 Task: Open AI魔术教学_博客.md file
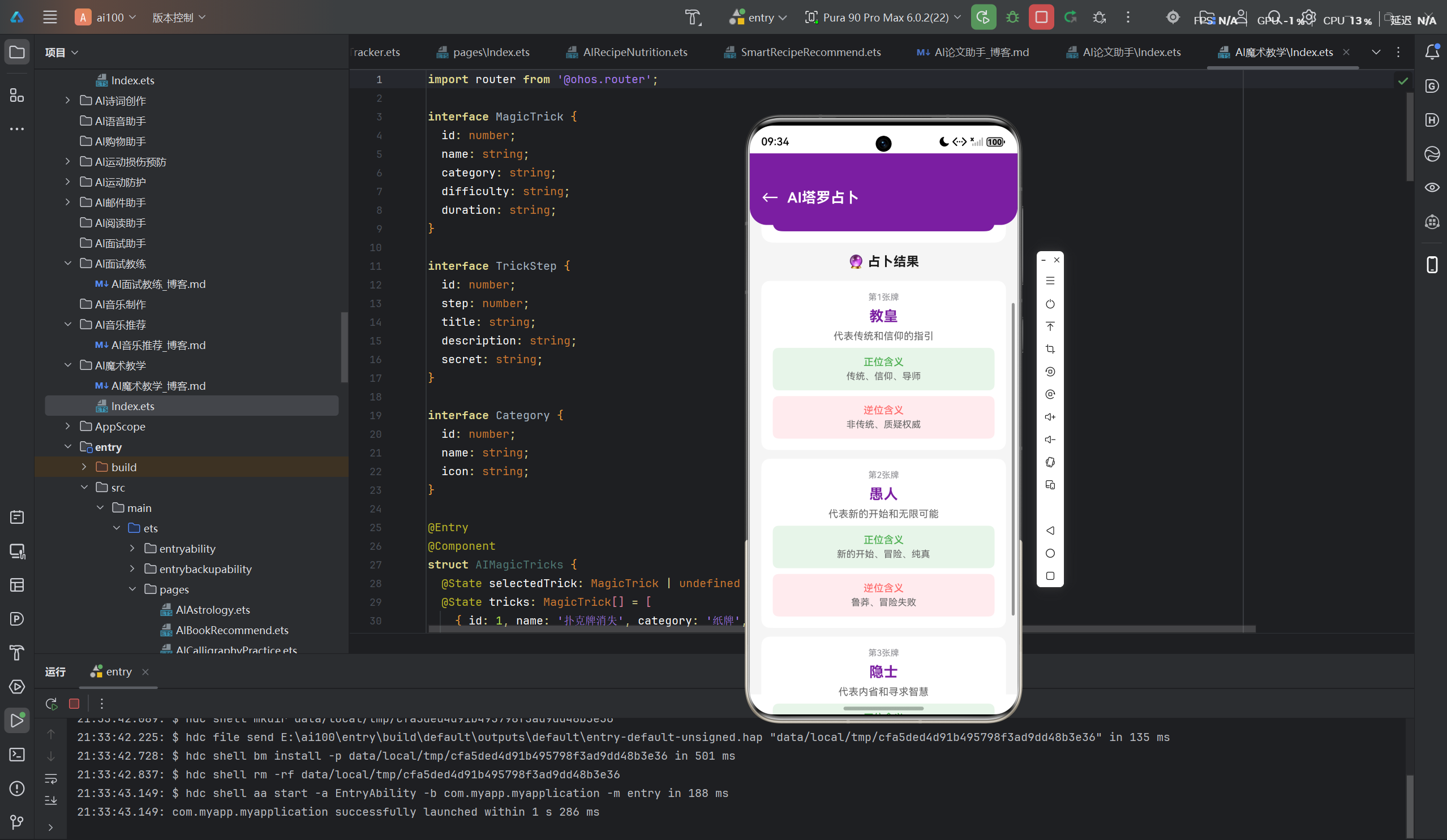point(150,386)
